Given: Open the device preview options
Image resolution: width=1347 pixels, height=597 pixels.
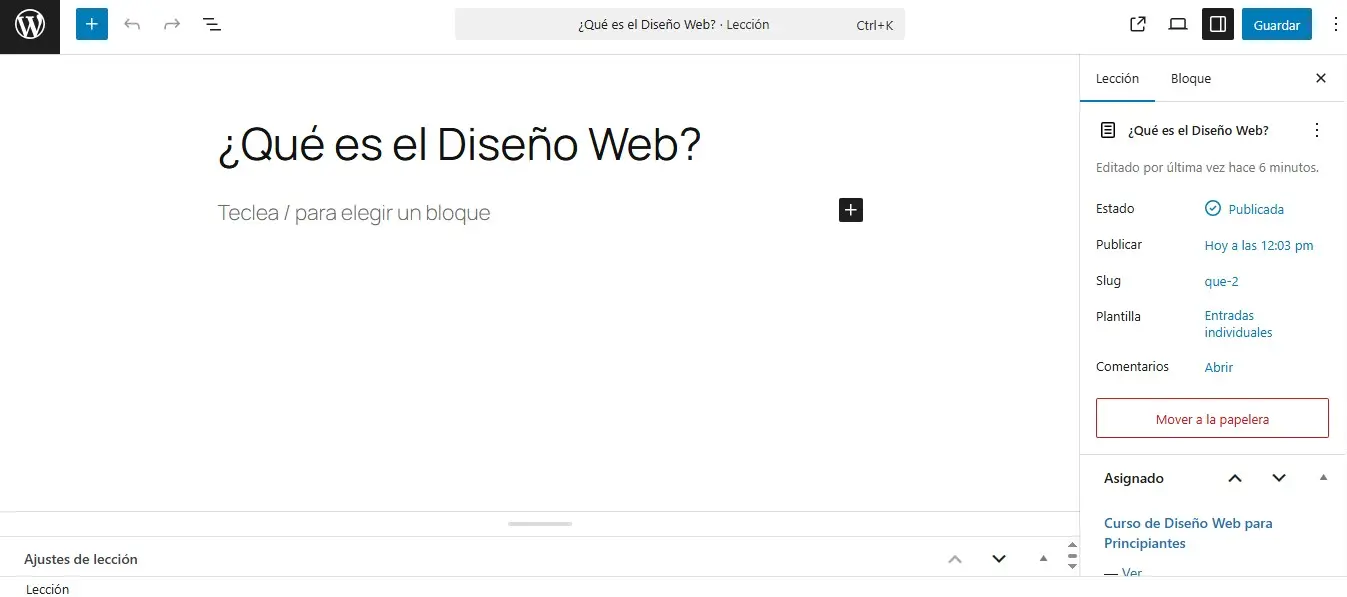Looking at the screenshot, I should pyautogui.click(x=1178, y=24).
